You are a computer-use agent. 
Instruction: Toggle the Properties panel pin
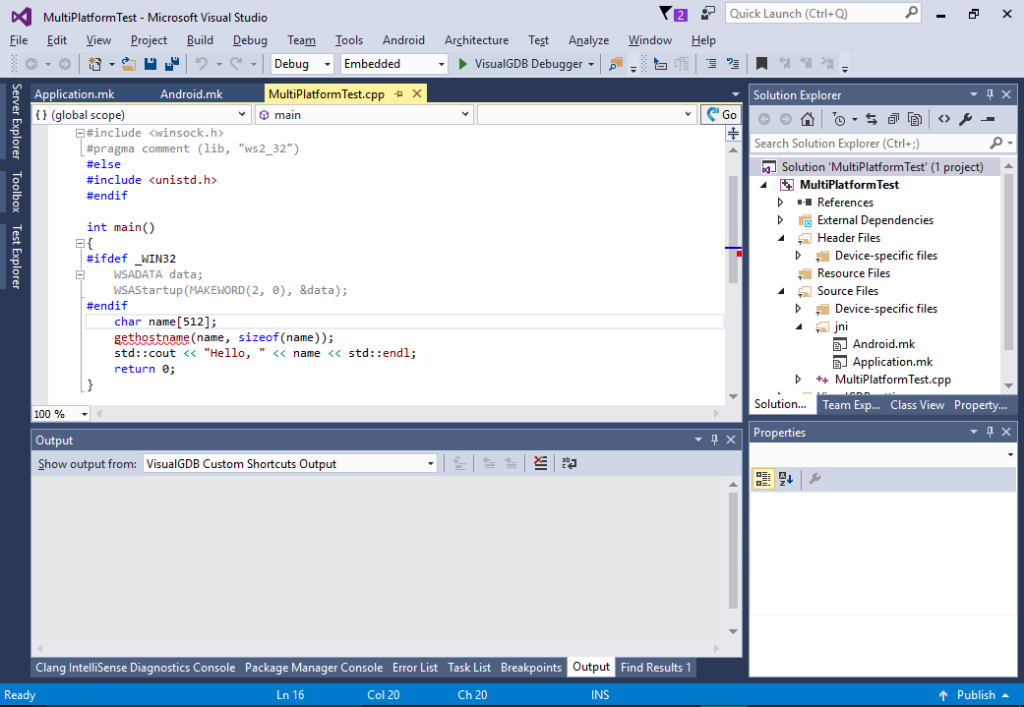click(989, 431)
